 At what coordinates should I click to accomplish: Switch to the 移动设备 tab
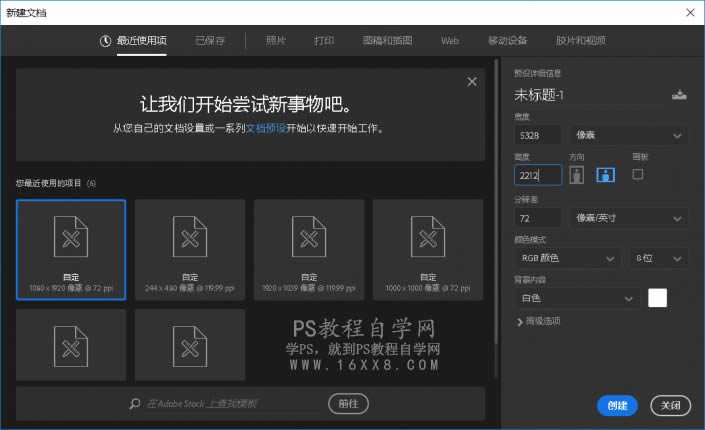507,41
